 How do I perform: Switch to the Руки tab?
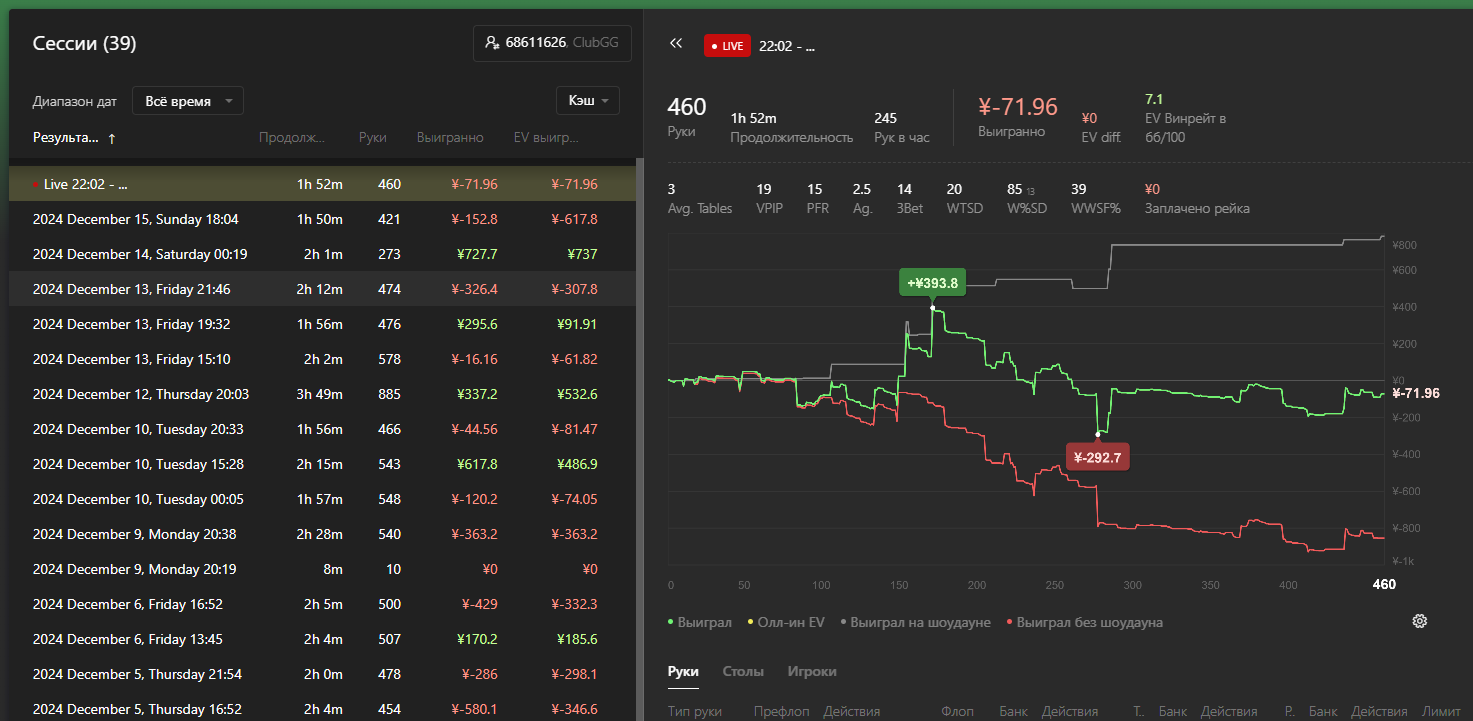[683, 672]
